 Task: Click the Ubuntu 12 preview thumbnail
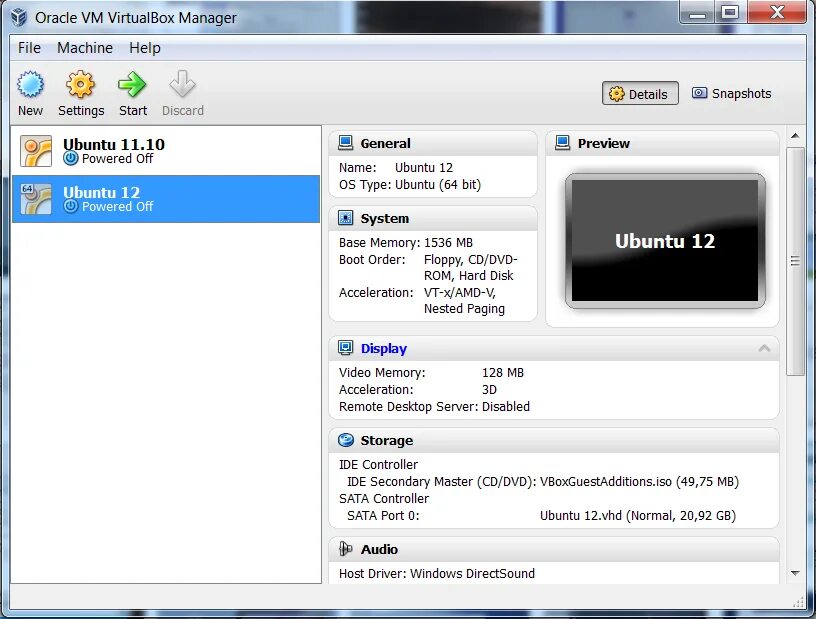[x=665, y=241]
